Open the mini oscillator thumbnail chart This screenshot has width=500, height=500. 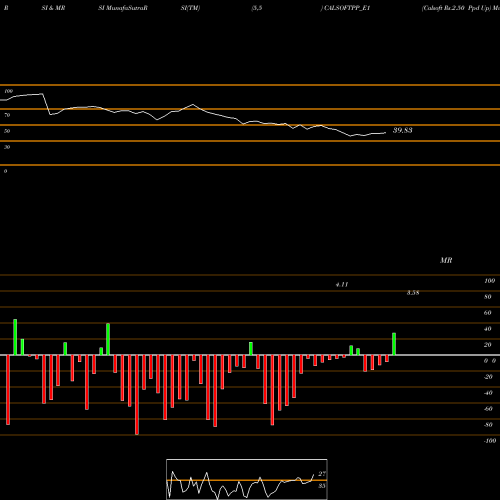247,479
